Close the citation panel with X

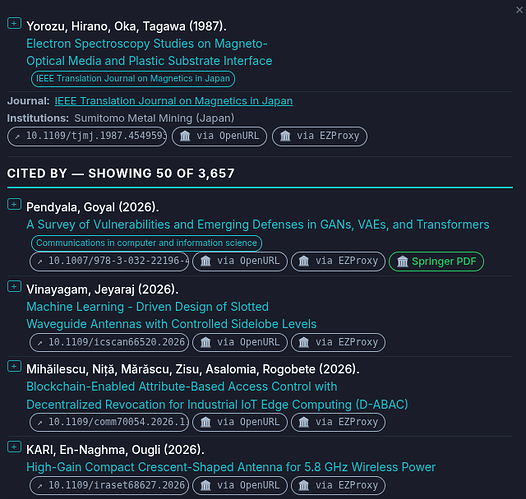[x=519, y=10]
